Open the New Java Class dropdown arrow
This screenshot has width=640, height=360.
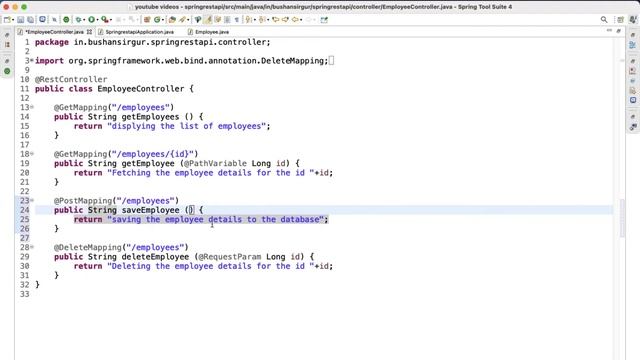point(163,20)
